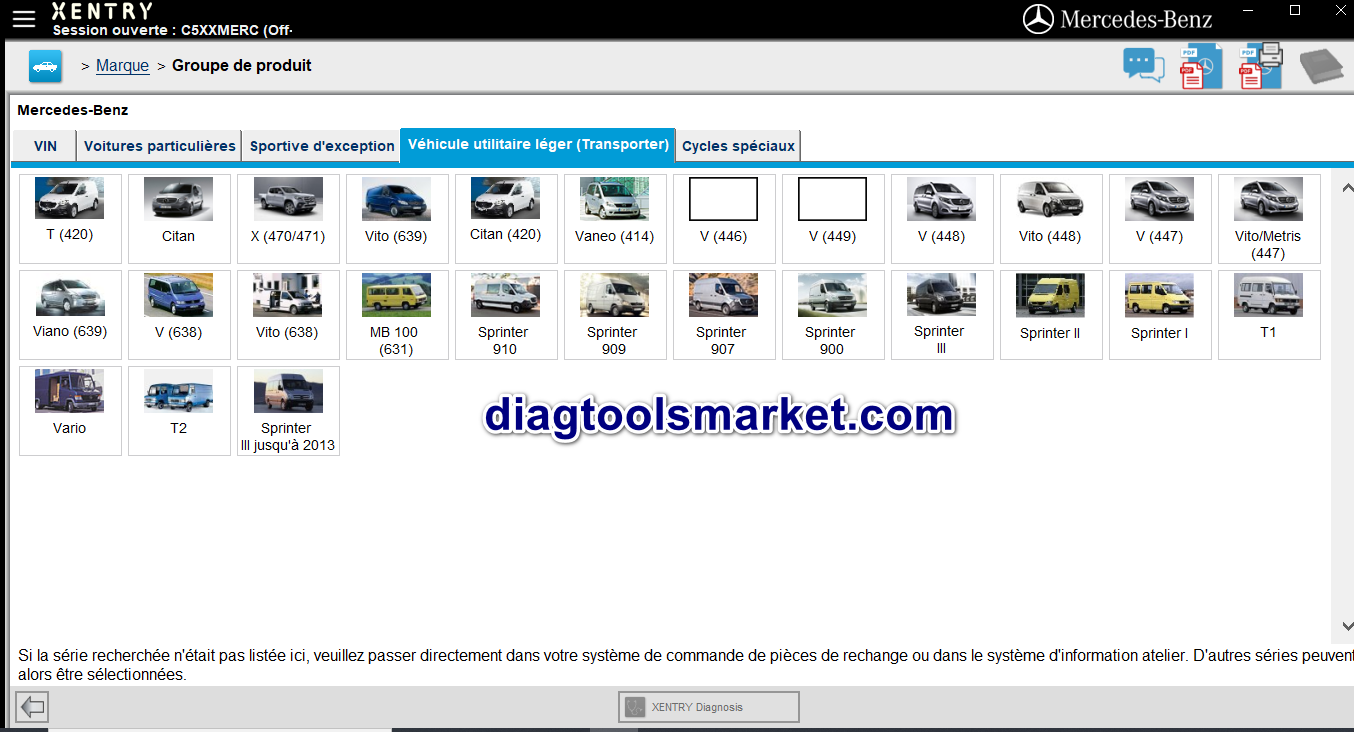
Task: Follow the Marque breadcrumb link
Action: (x=122, y=66)
